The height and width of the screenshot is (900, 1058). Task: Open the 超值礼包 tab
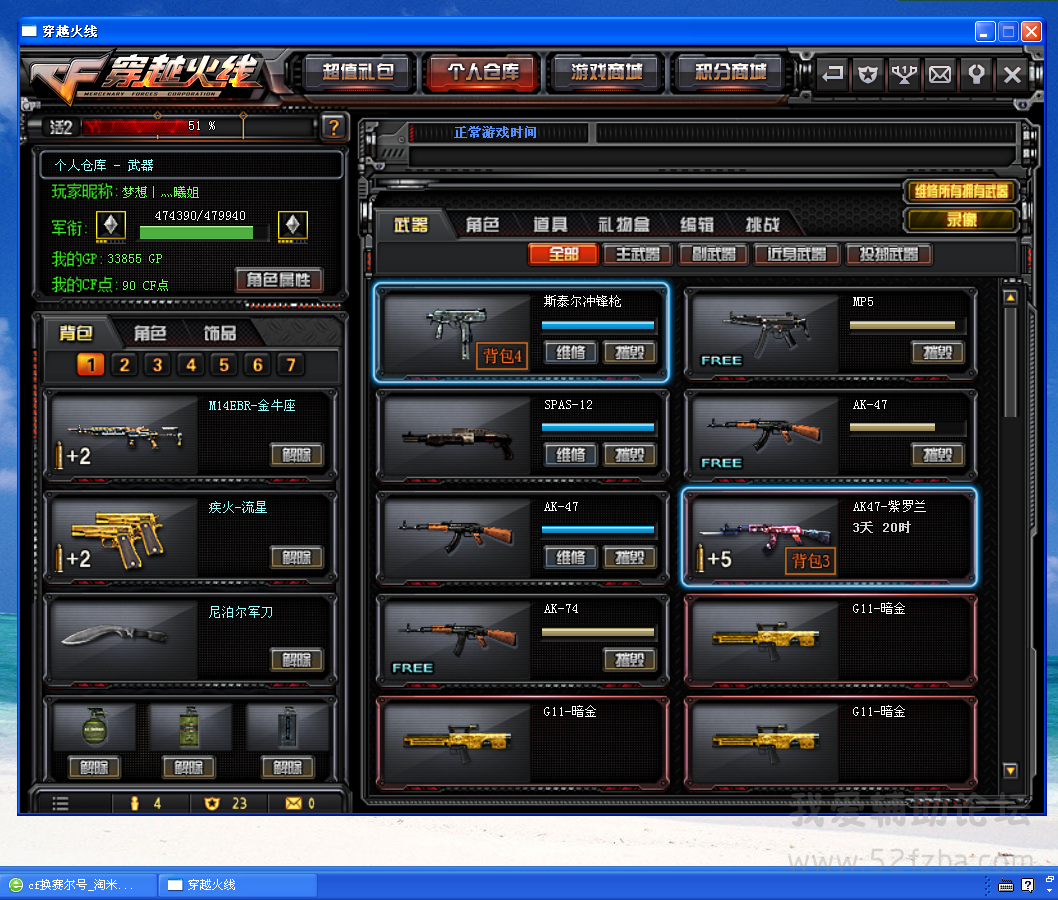[358, 72]
